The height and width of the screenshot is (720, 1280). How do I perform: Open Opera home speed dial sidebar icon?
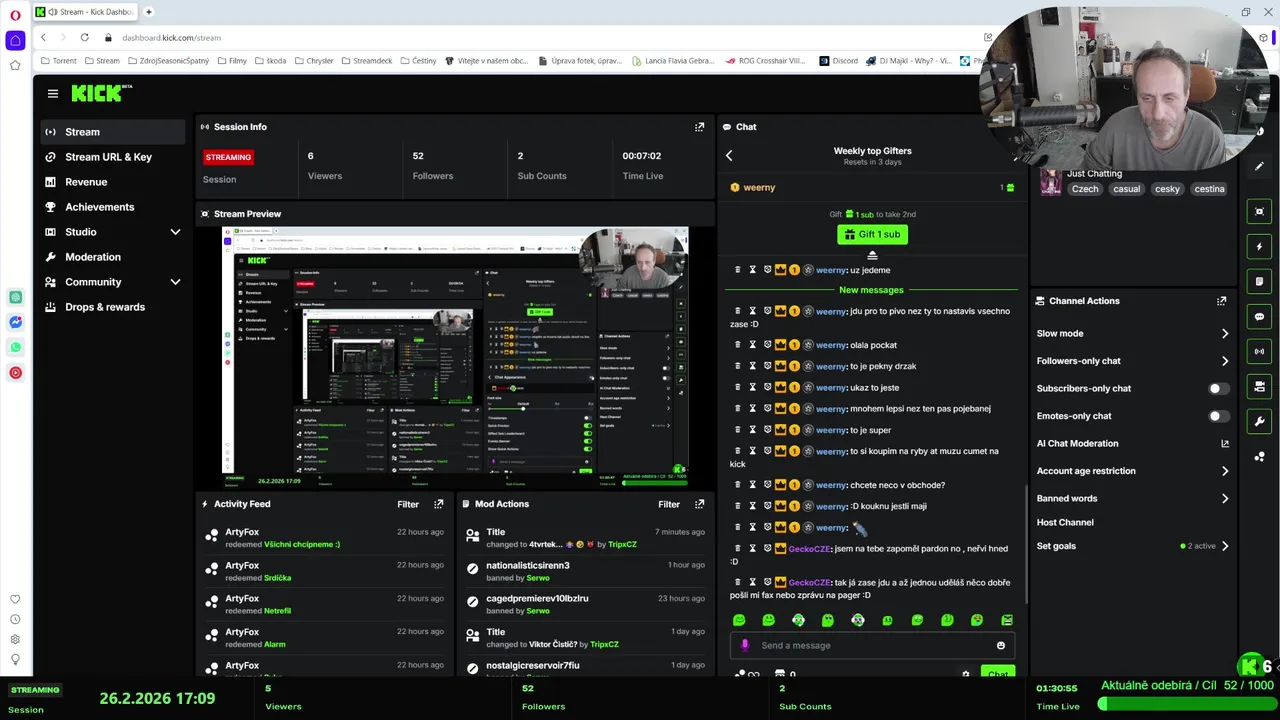(x=15, y=40)
